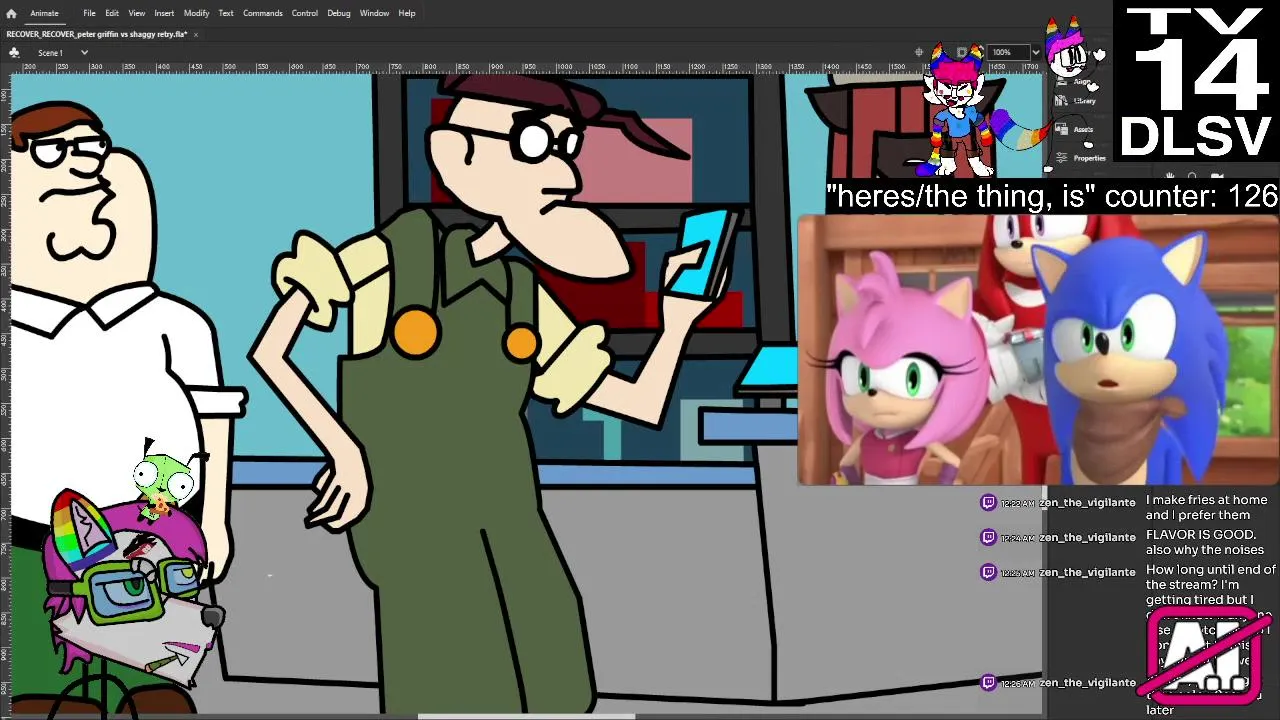Image resolution: width=1280 pixels, height=720 pixels.
Task: Open the zoom level dropdown arrow
Action: pos(1035,52)
